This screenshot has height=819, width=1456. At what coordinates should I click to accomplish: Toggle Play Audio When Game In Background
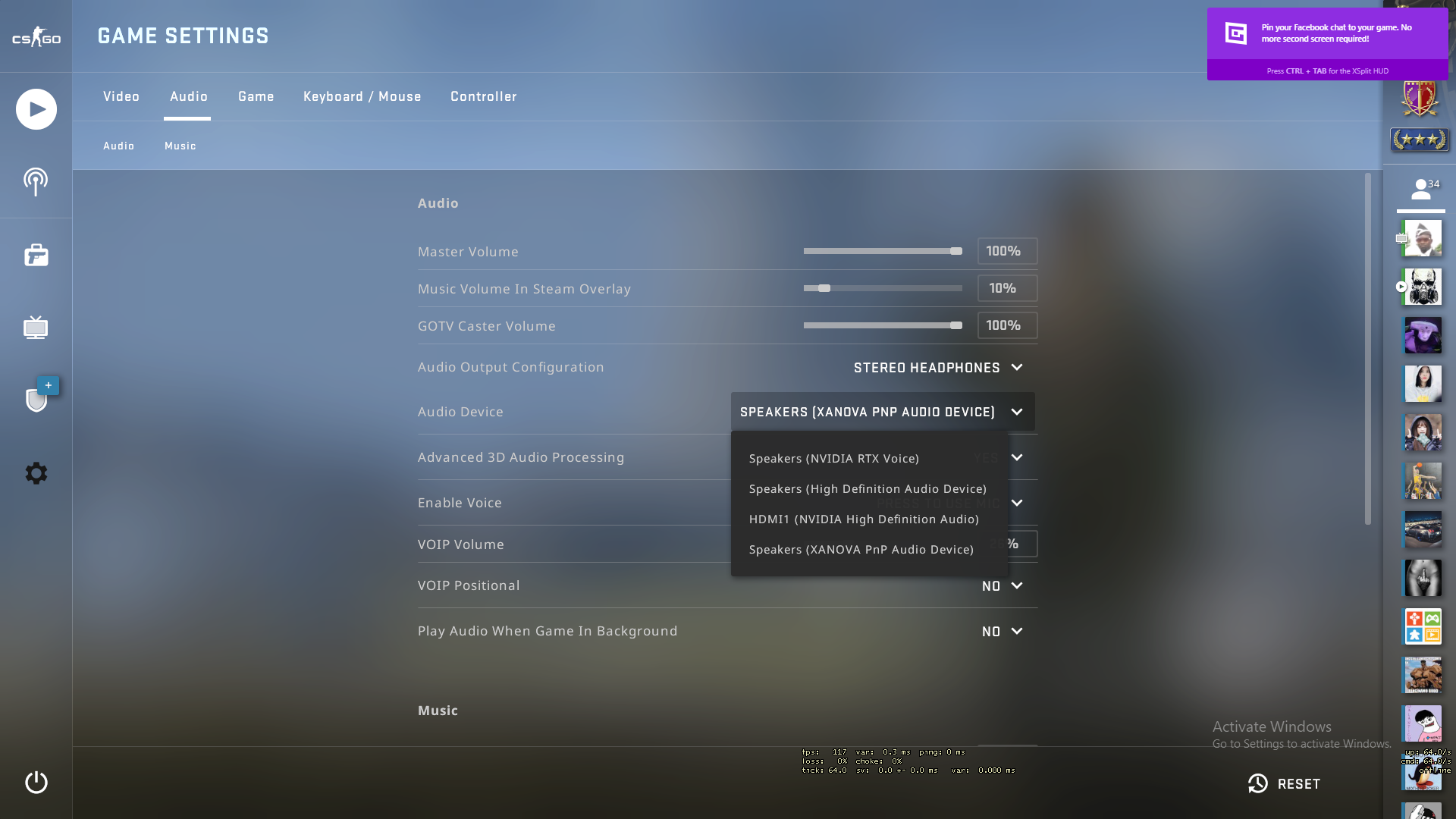1000,630
